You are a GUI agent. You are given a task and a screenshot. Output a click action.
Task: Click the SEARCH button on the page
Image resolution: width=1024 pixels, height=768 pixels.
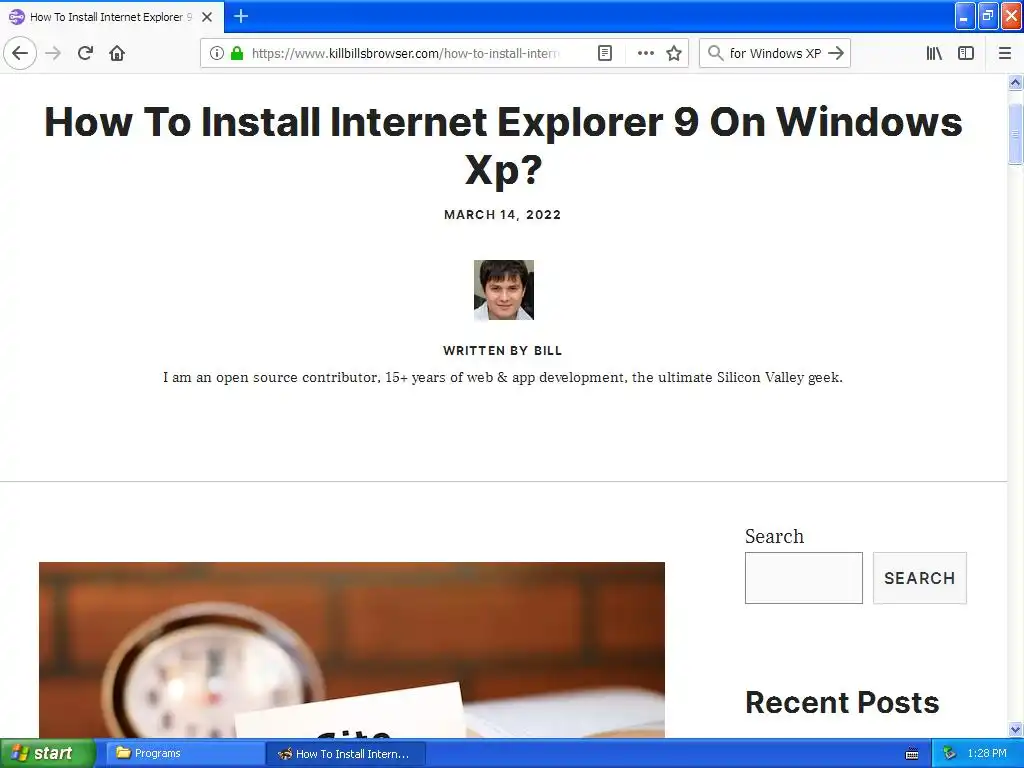(920, 578)
